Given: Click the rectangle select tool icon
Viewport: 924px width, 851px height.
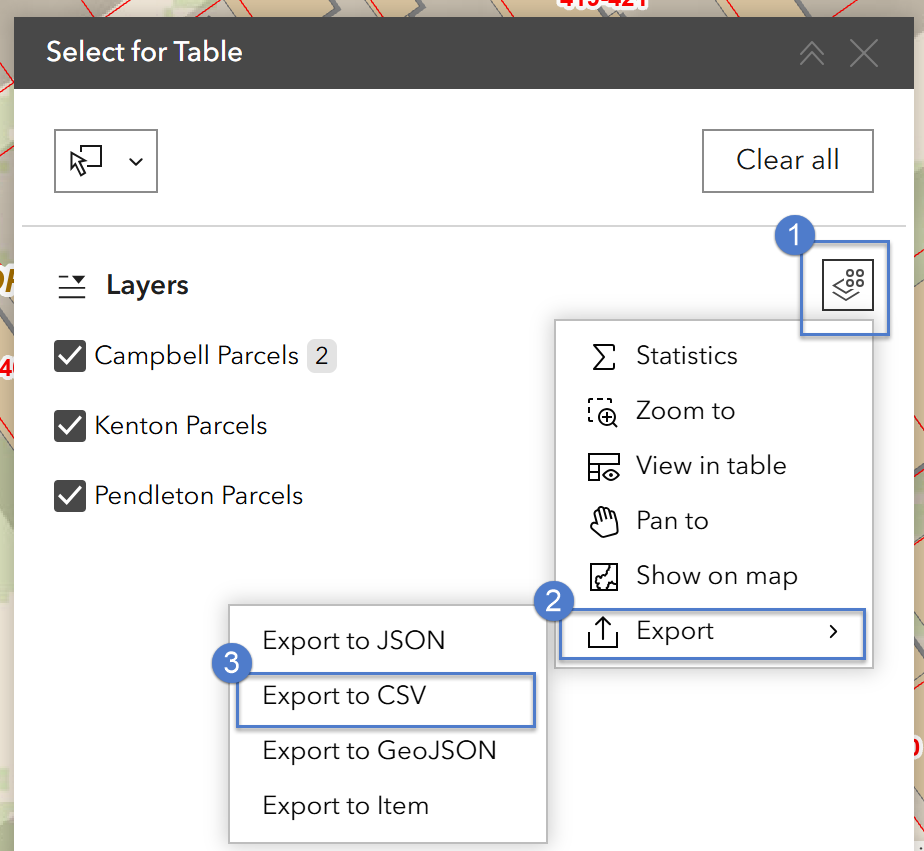Looking at the screenshot, I should point(87,160).
